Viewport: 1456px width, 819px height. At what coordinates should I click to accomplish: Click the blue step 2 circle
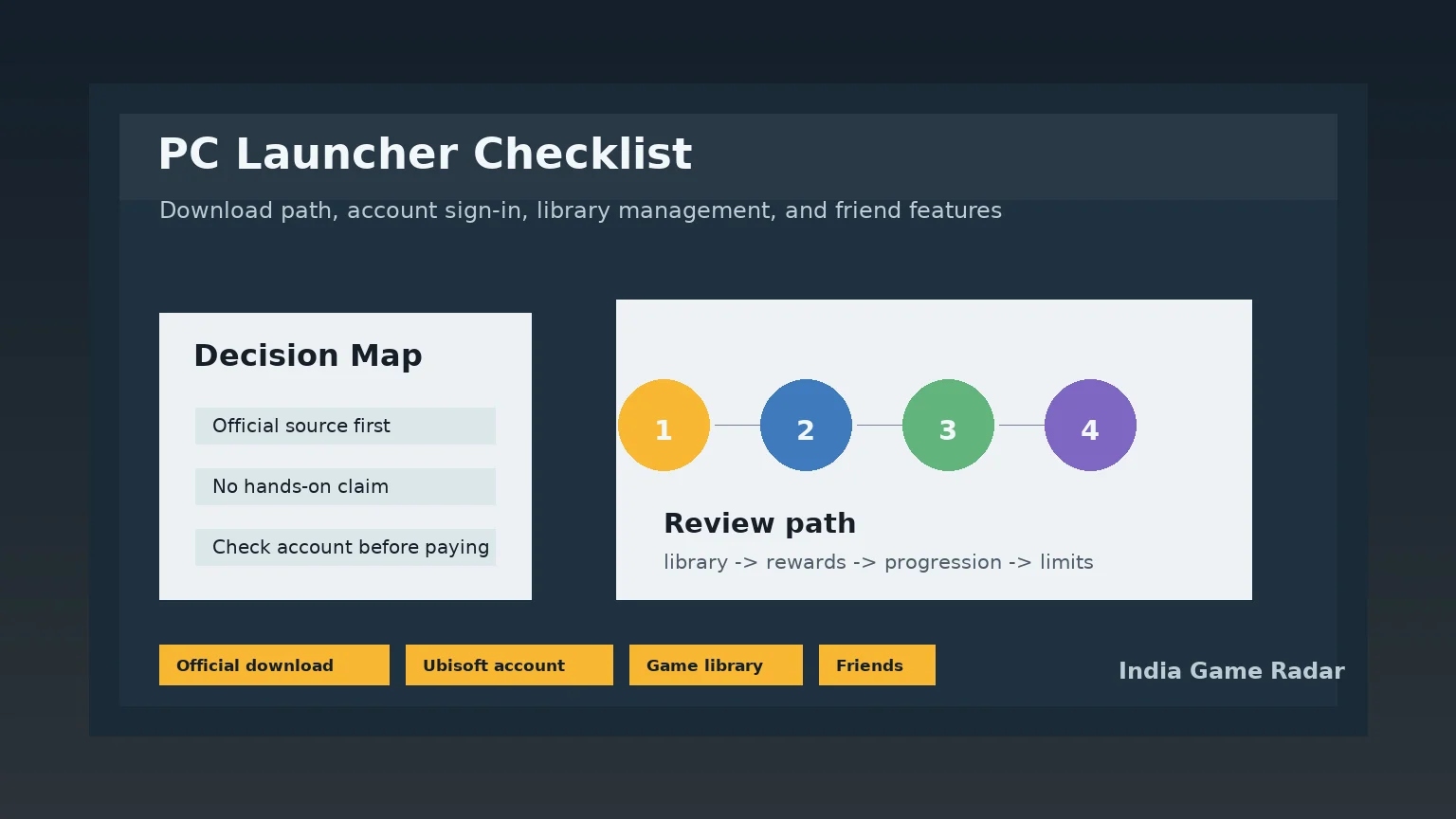(806, 426)
